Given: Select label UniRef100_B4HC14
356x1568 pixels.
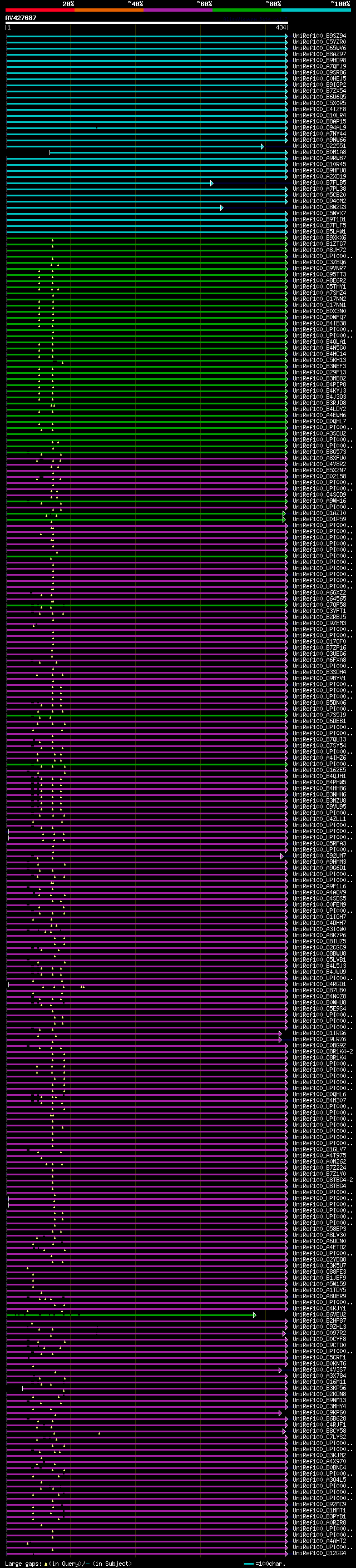Looking at the screenshot, I should pos(319,354).
